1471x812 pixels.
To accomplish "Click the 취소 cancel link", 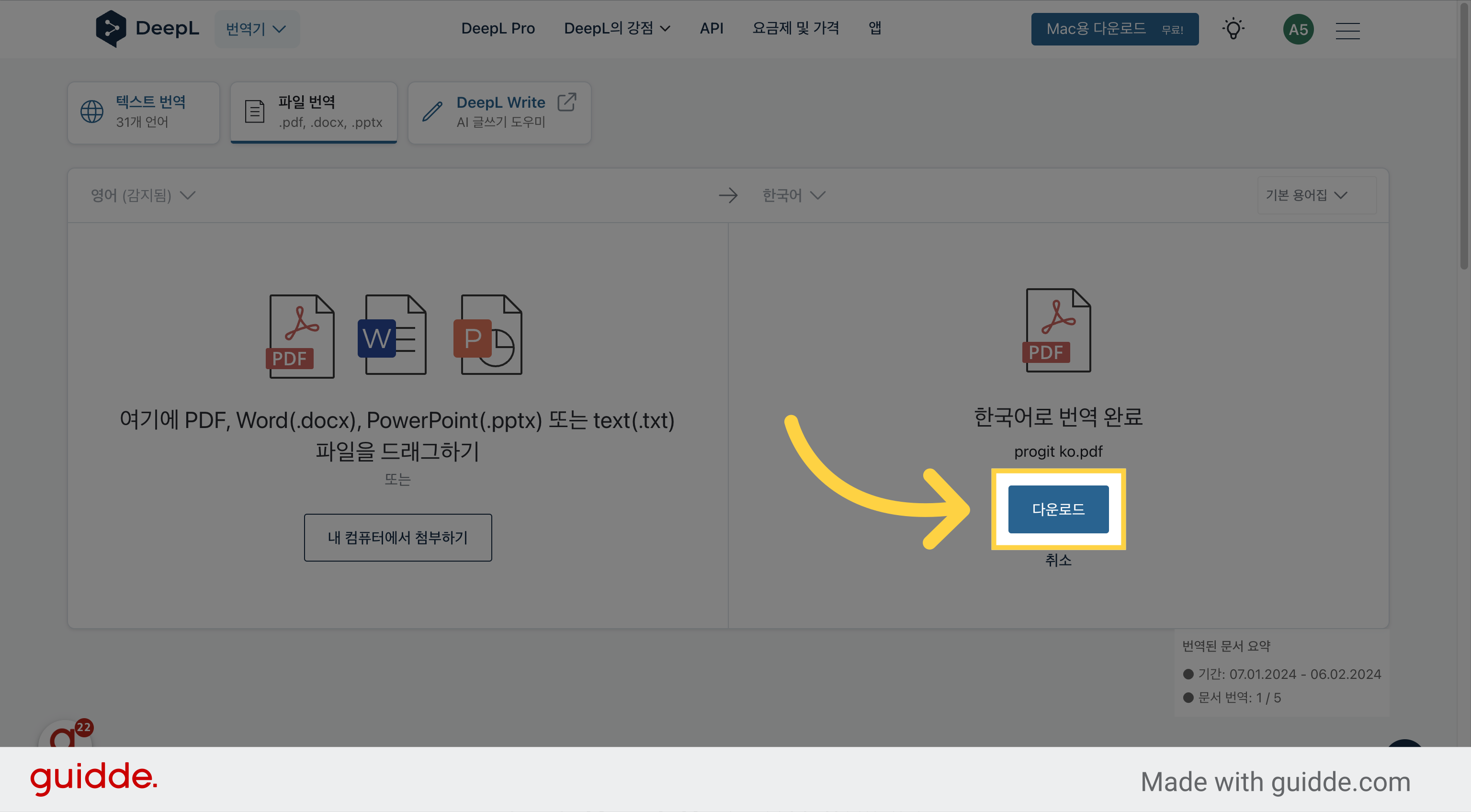I will coord(1058,560).
